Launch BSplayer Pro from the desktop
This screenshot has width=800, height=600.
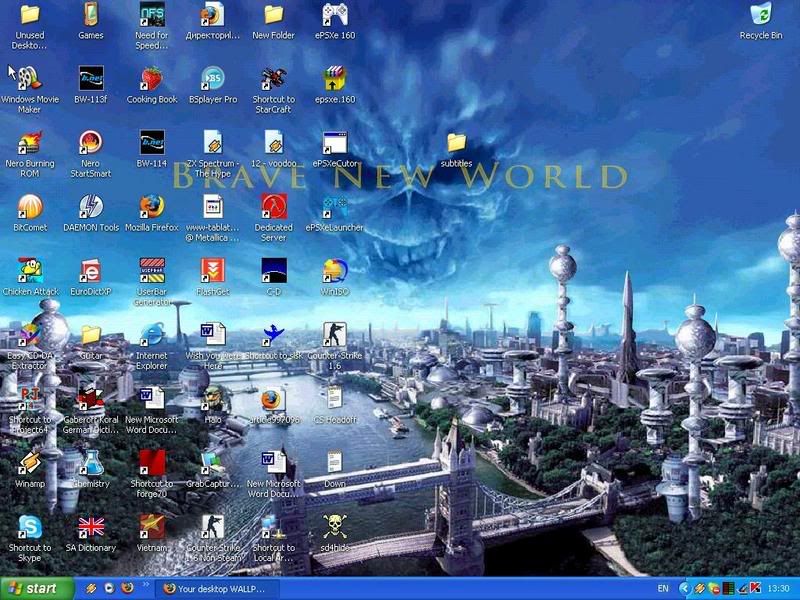pyautogui.click(x=213, y=79)
